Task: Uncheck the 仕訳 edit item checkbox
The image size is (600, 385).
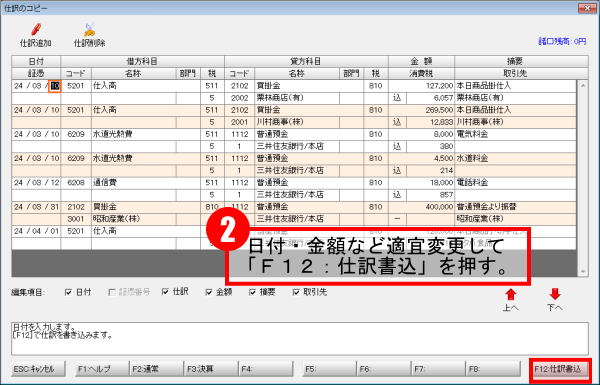Action: 165,292
